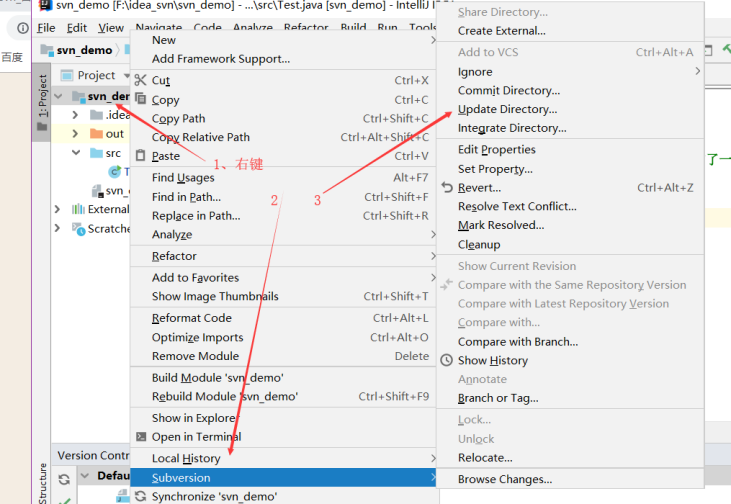
Task: Collapse the Default changelist
Action: point(85,476)
